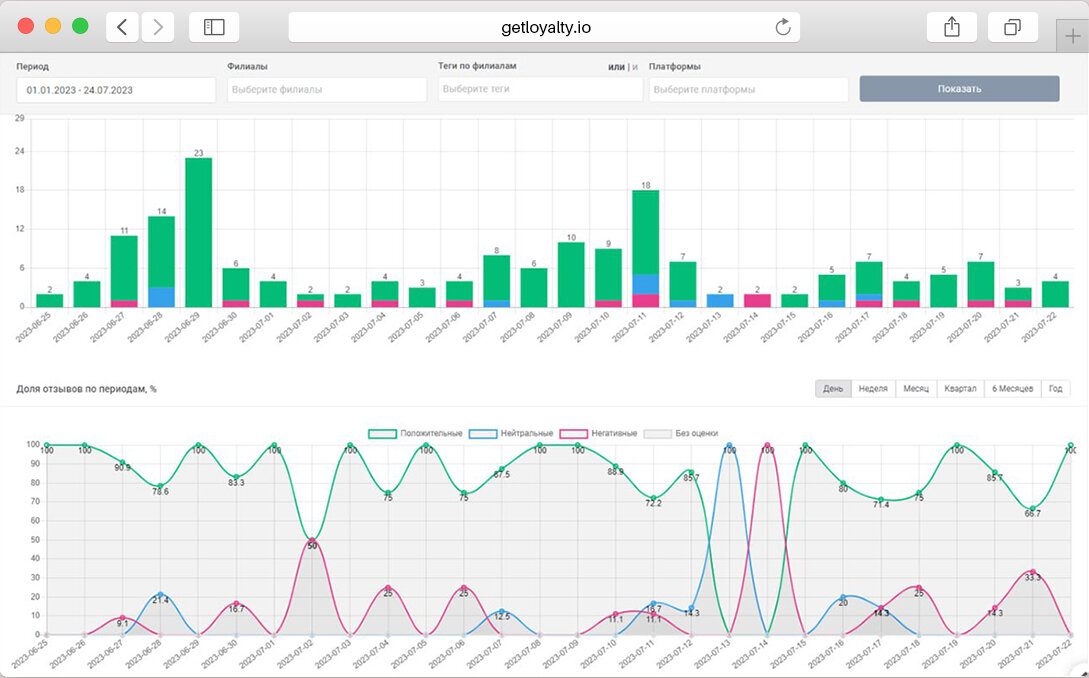Screen dimensions: 1089x678
Task: Switch to the '6 Месяцев' period tab
Action: [1012, 388]
